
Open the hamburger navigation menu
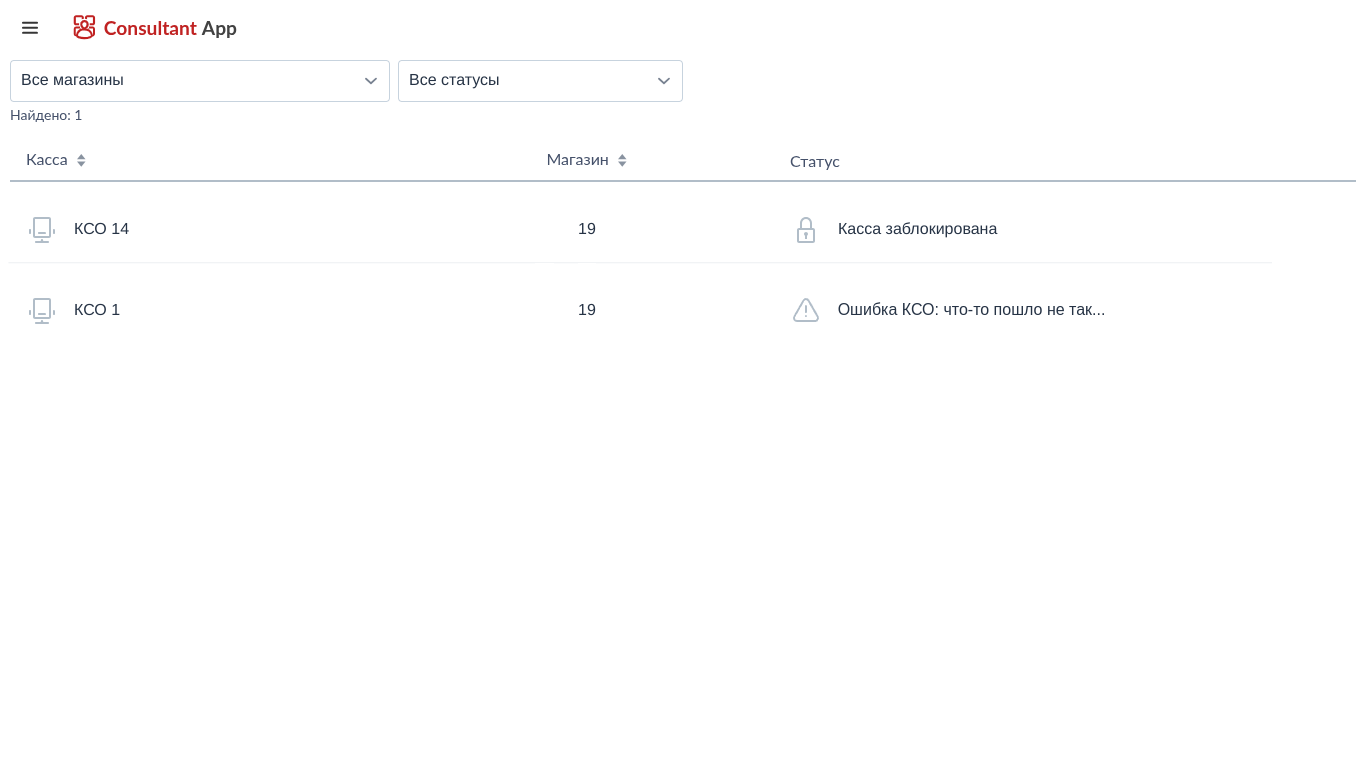pos(30,28)
